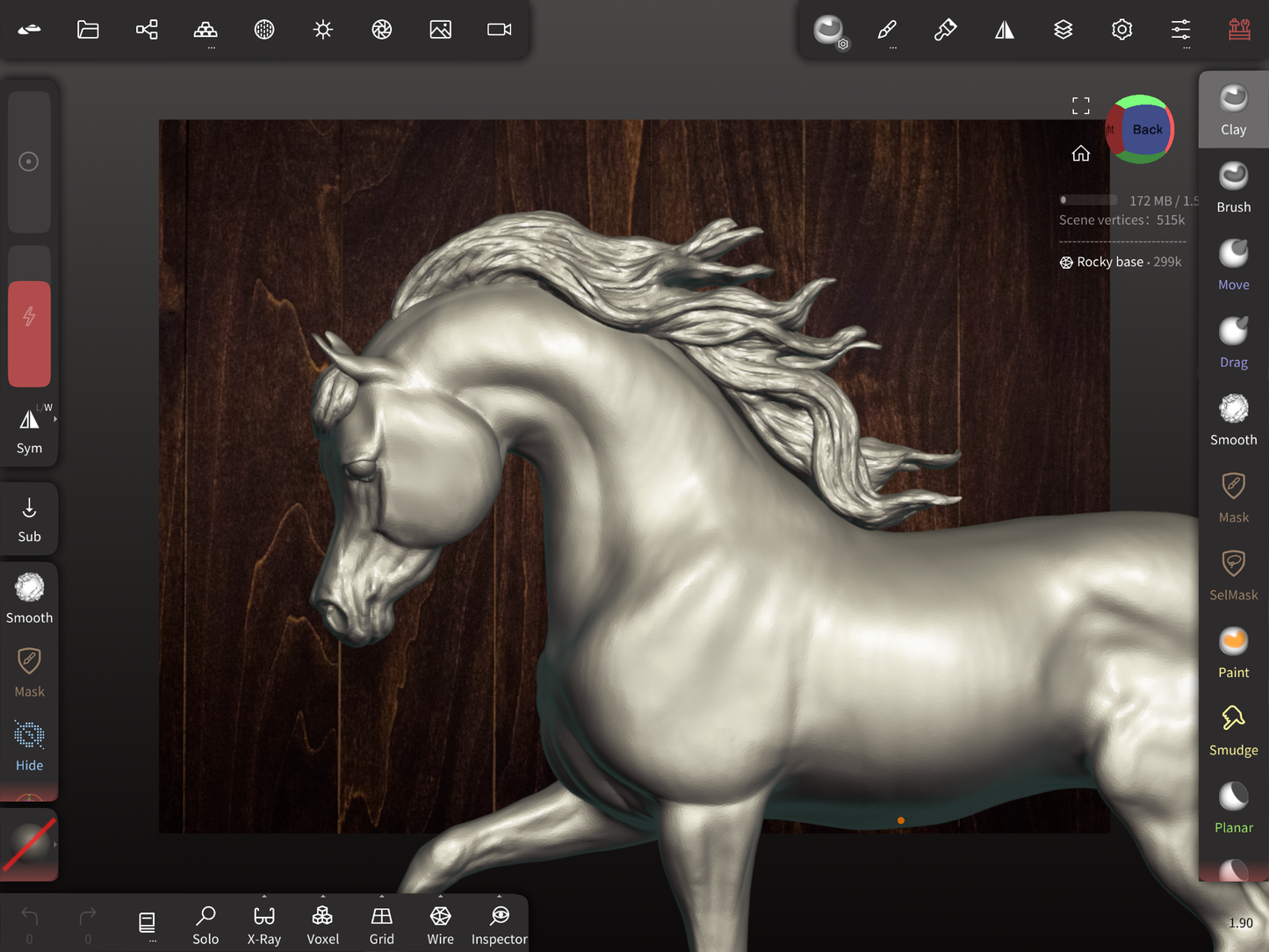Expand the material sphere options at bottom-left
The width and height of the screenshot is (1269, 952).
click(x=55, y=845)
